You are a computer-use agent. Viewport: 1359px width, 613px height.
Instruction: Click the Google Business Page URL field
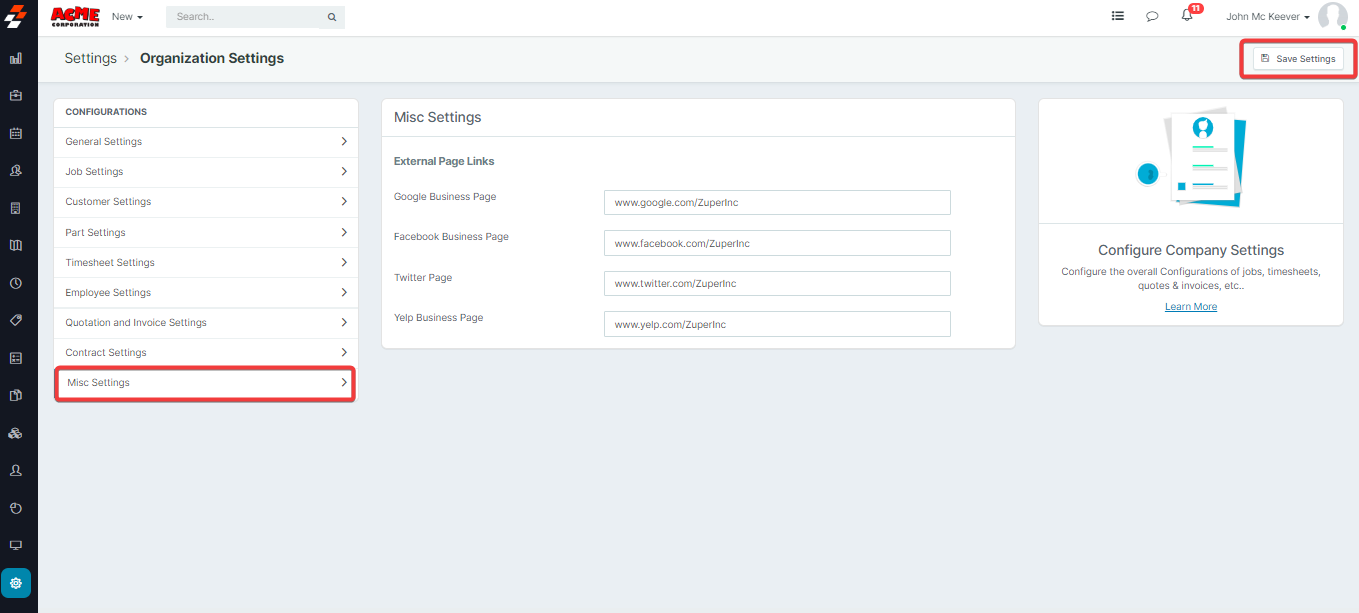tap(776, 203)
